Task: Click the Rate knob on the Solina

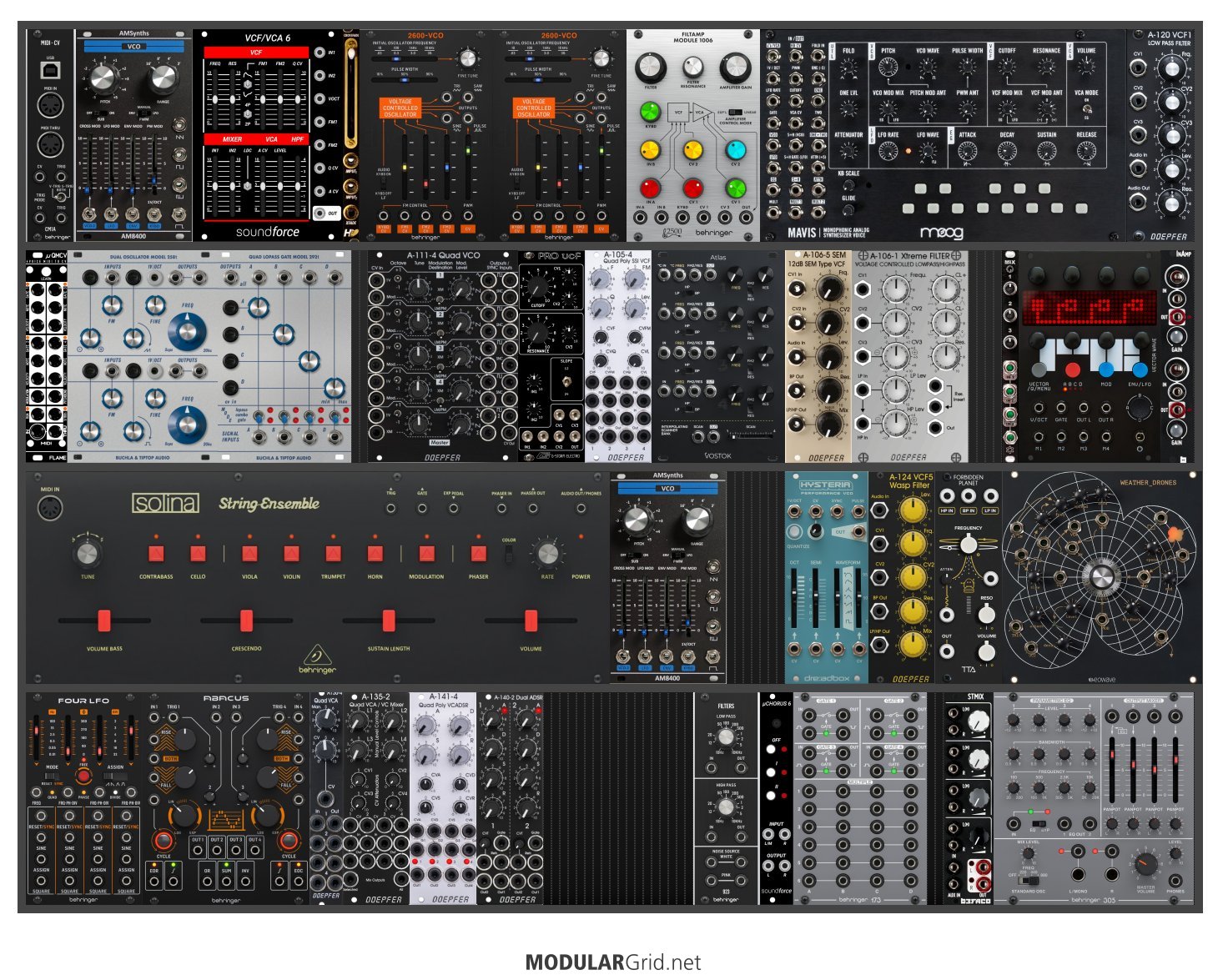Action: click(x=547, y=554)
